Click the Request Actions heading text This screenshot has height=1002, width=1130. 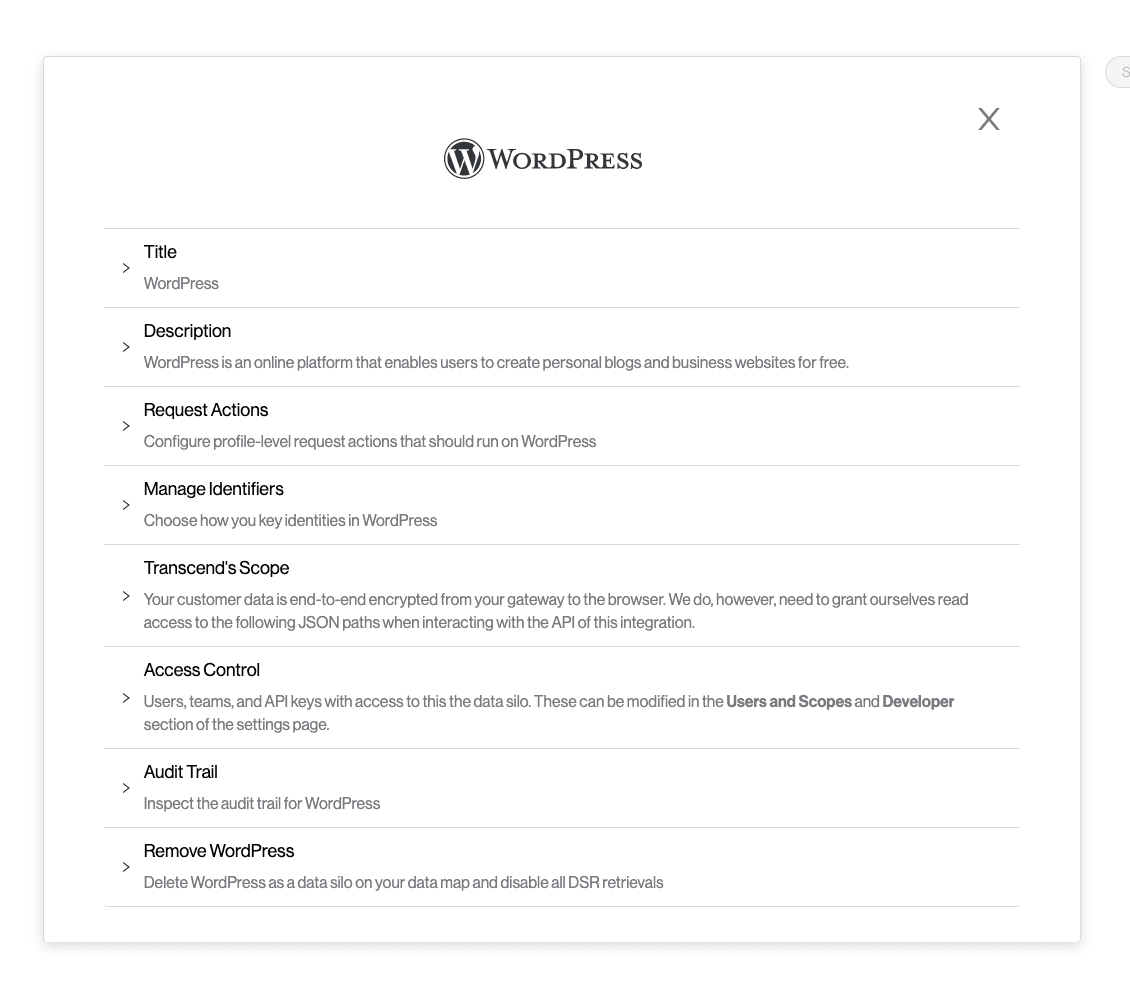(205, 410)
